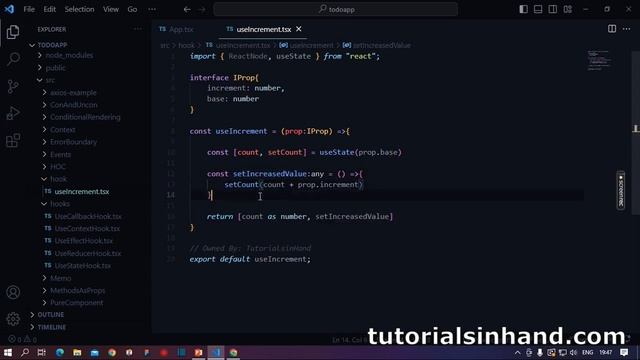The height and width of the screenshot is (360, 640).
Task: Open UseCallbackHook.tsx file
Action: (x=88, y=216)
